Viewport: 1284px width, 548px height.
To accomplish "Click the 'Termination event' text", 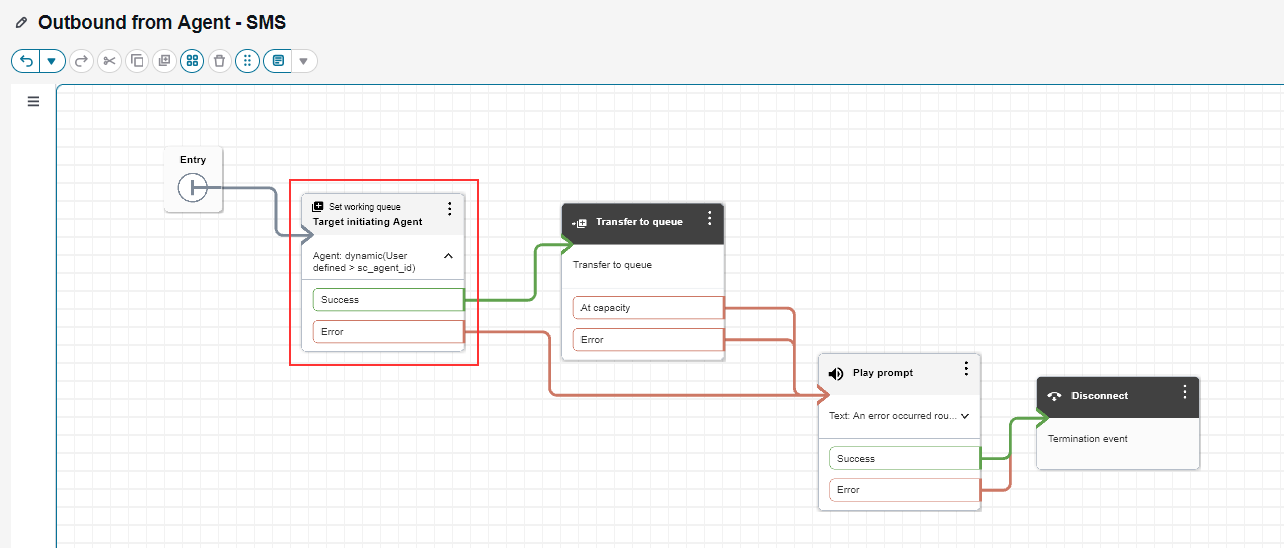I will (1088, 439).
